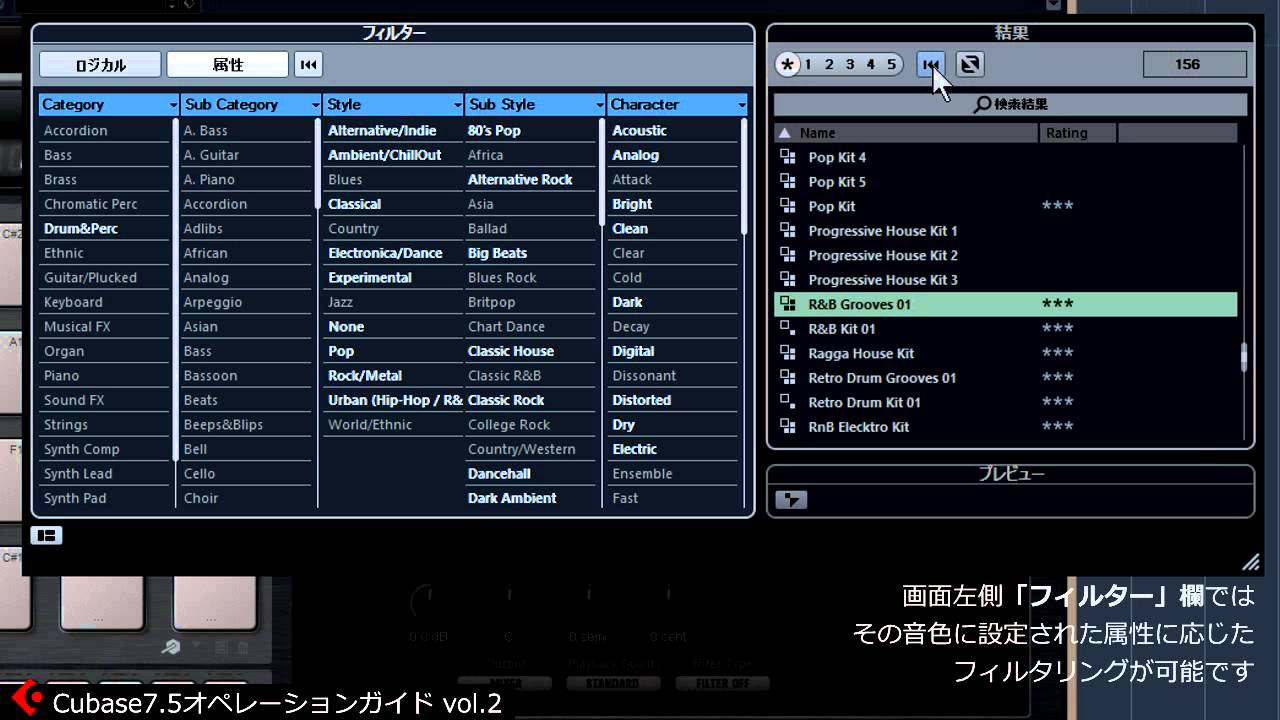Click the results reset filter icon

tap(931, 65)
